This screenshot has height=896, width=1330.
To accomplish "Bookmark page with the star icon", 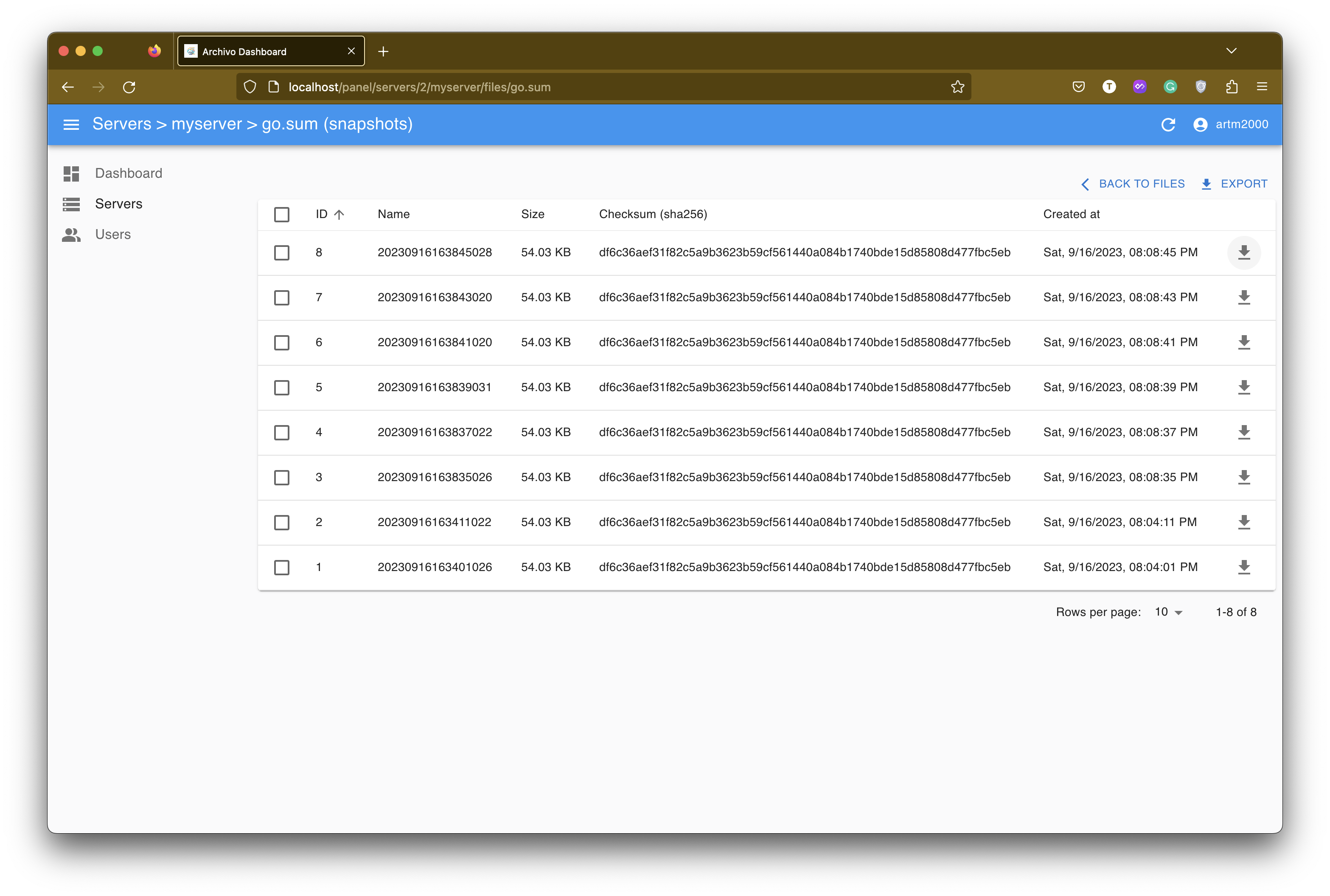I will point(957,87).
